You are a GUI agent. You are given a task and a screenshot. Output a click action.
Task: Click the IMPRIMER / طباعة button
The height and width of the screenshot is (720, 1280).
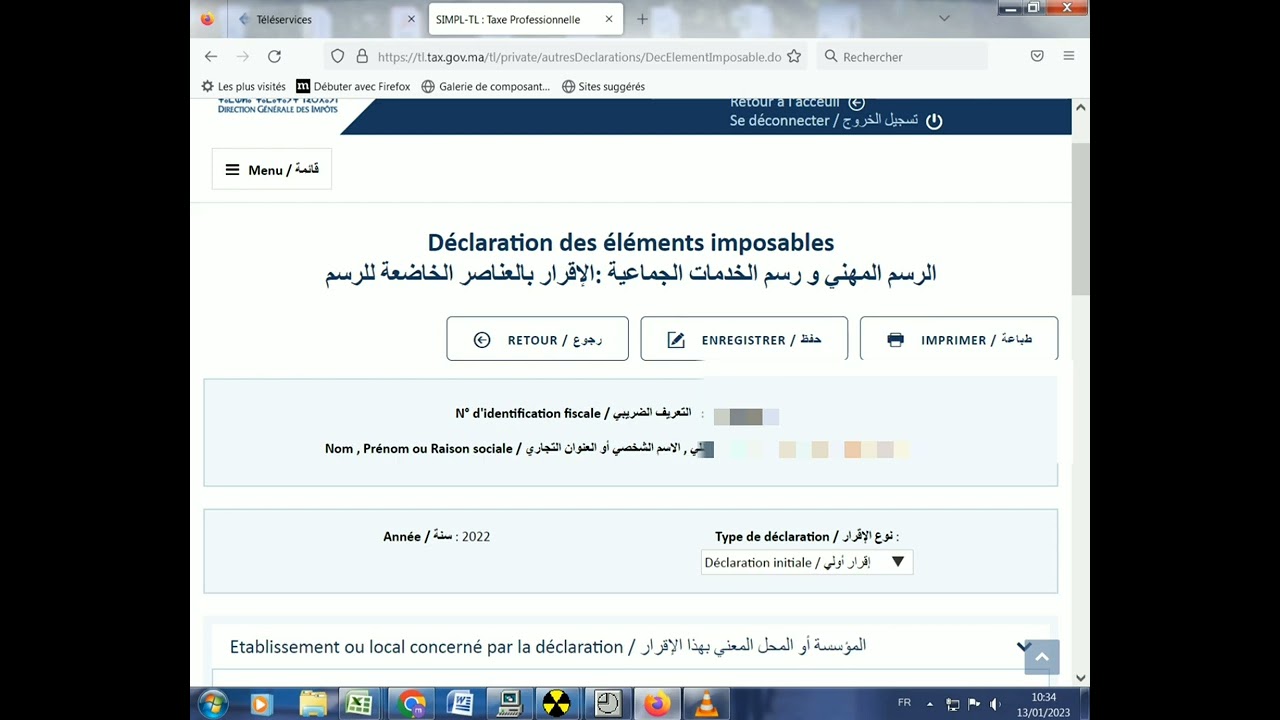(x=958, y=339)
